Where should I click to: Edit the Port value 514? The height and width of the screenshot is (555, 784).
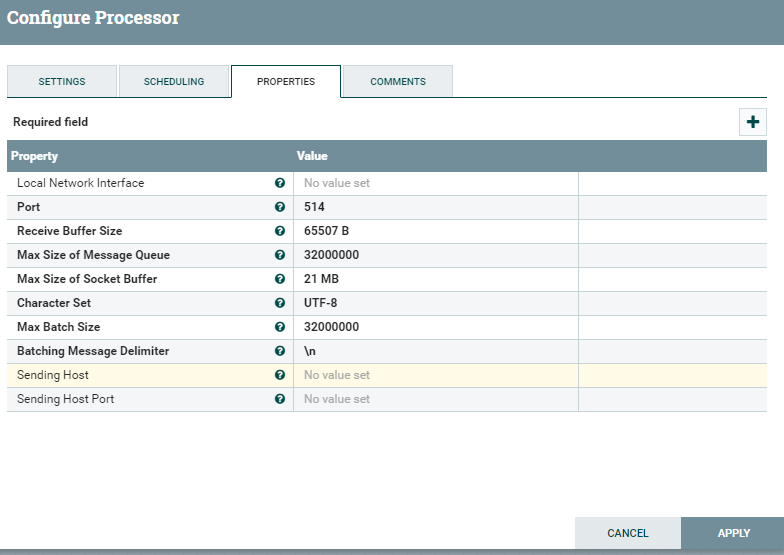(x=435, y=207)
